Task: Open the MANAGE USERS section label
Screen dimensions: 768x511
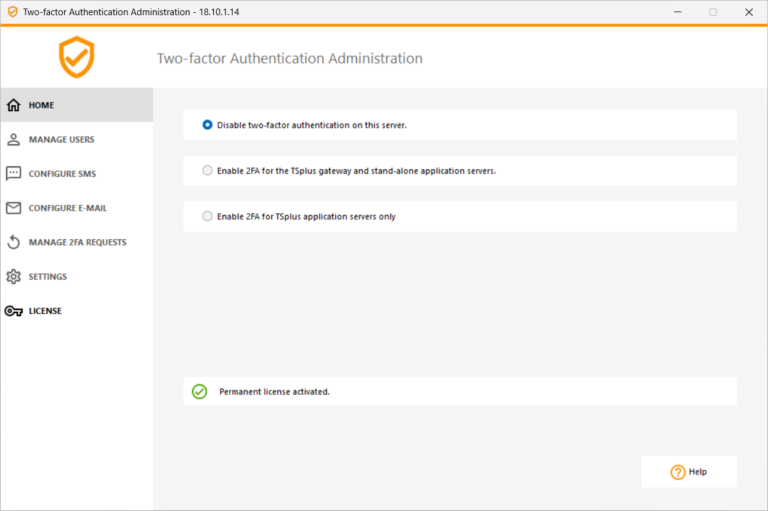Action: [62, 140]
